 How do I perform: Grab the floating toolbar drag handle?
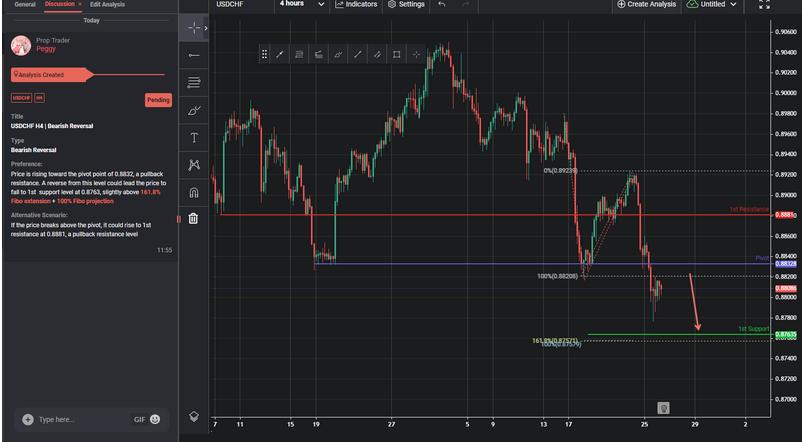[264, 54]
